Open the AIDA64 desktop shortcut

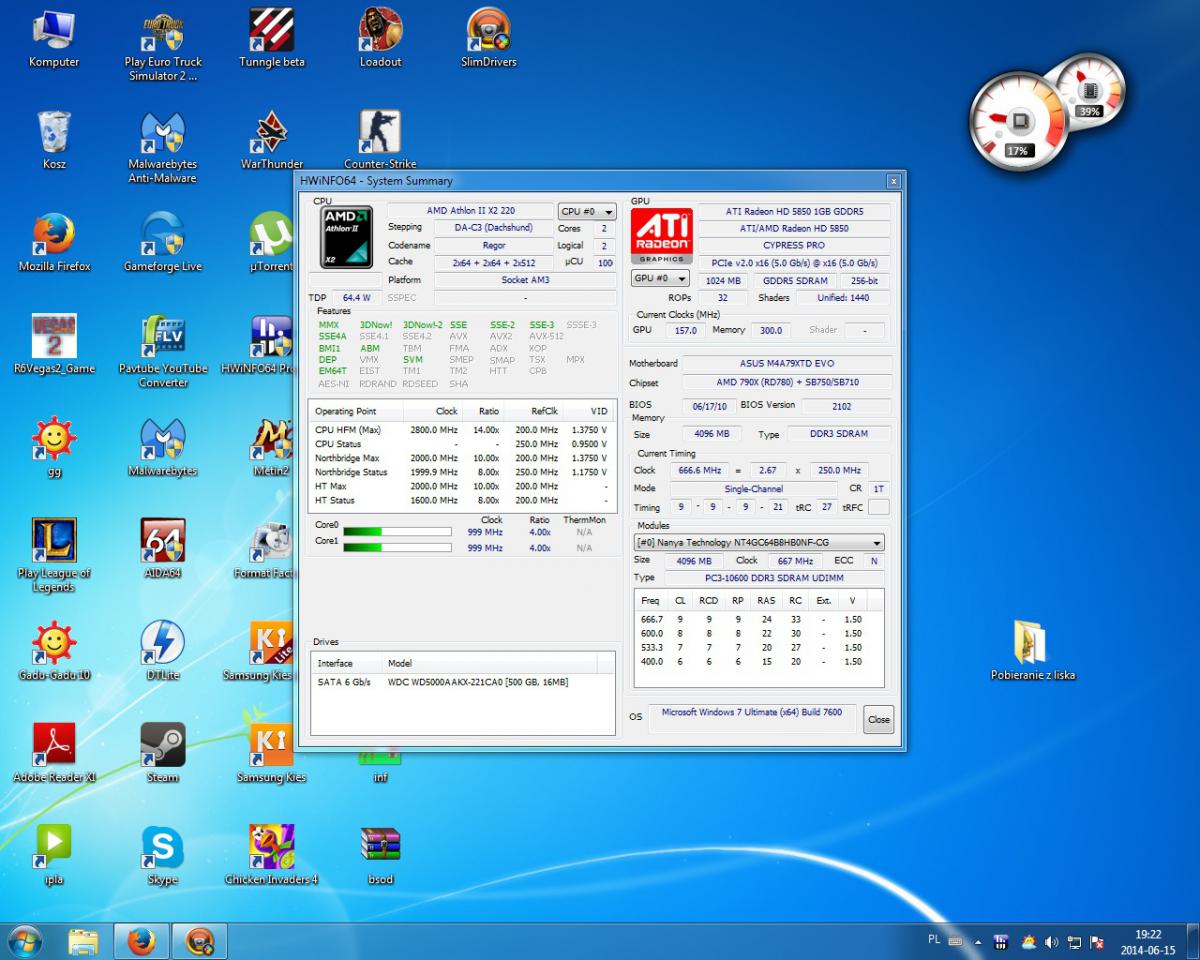(x=162, y=548)
